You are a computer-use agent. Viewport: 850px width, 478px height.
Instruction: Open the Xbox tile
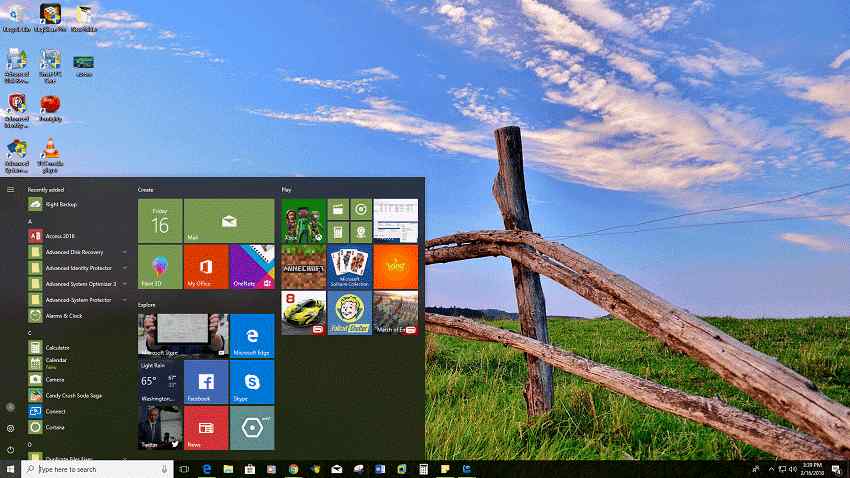(x=304, y=221)
